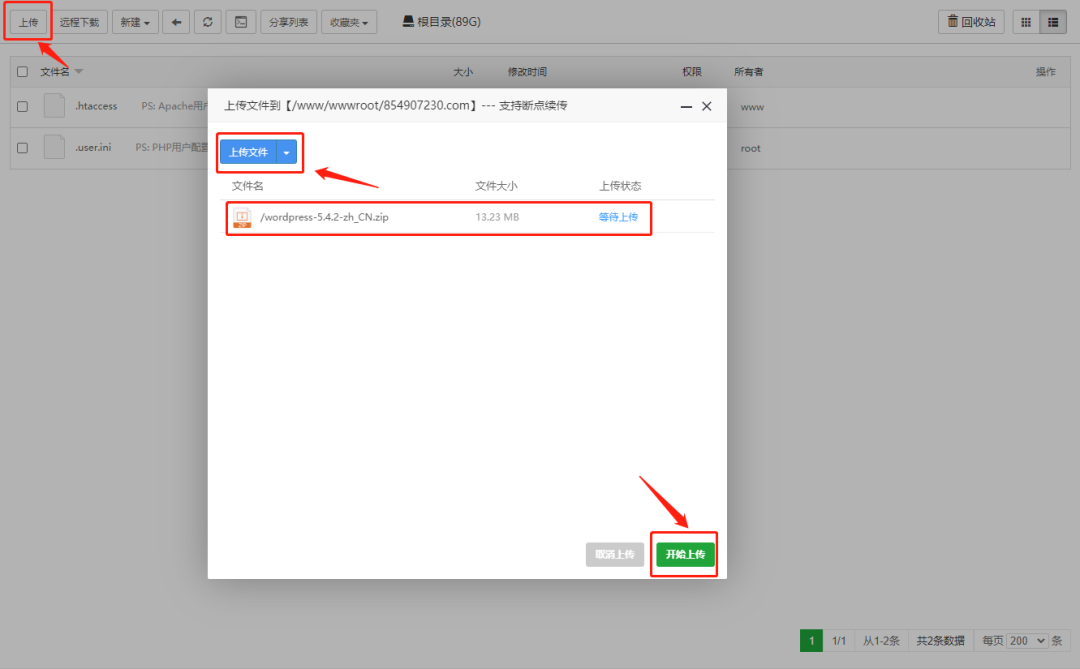
Task: Click the 1/1 page indicator
Action: (838, 641)
